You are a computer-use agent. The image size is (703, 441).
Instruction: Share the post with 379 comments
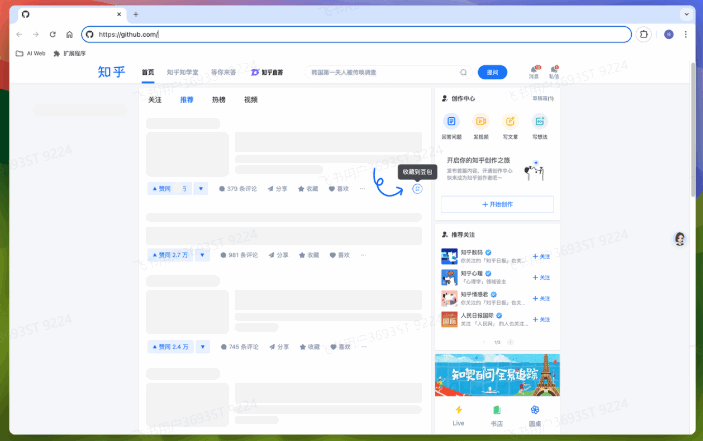coord(278,189)
